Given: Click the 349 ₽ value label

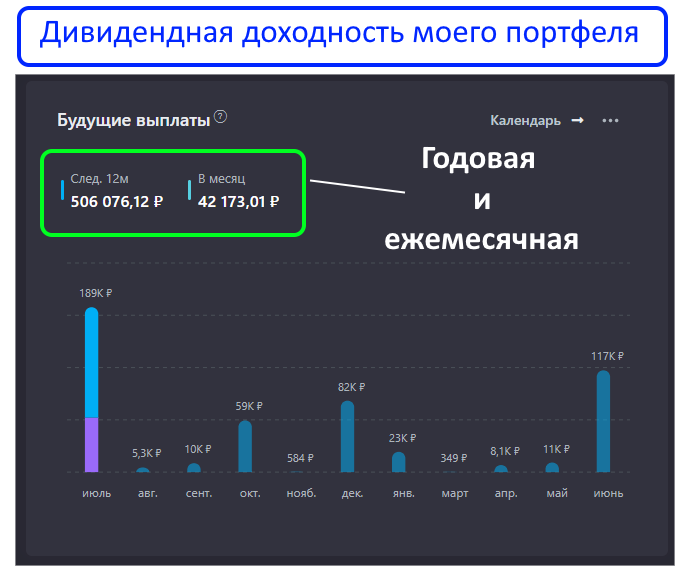Looking at the screenshot, I should tap(453, 458).
